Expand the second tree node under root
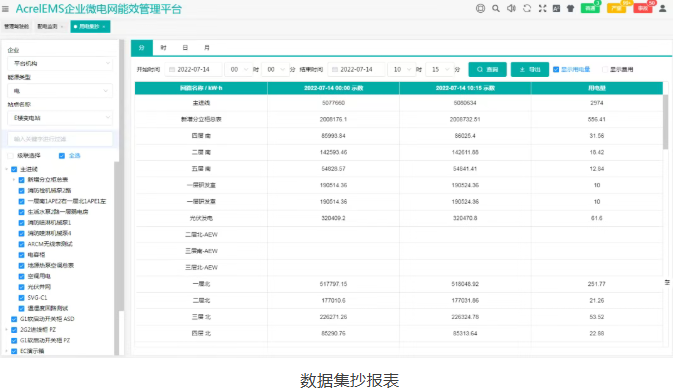 pos(14,180)
